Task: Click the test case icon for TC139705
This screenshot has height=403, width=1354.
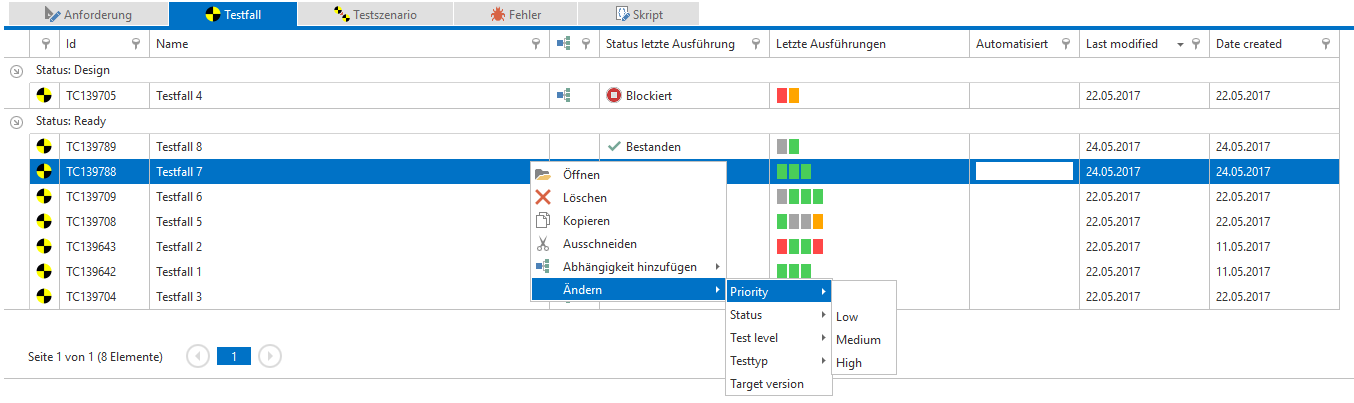Action: pyautogui.click(x=44, y=96)
